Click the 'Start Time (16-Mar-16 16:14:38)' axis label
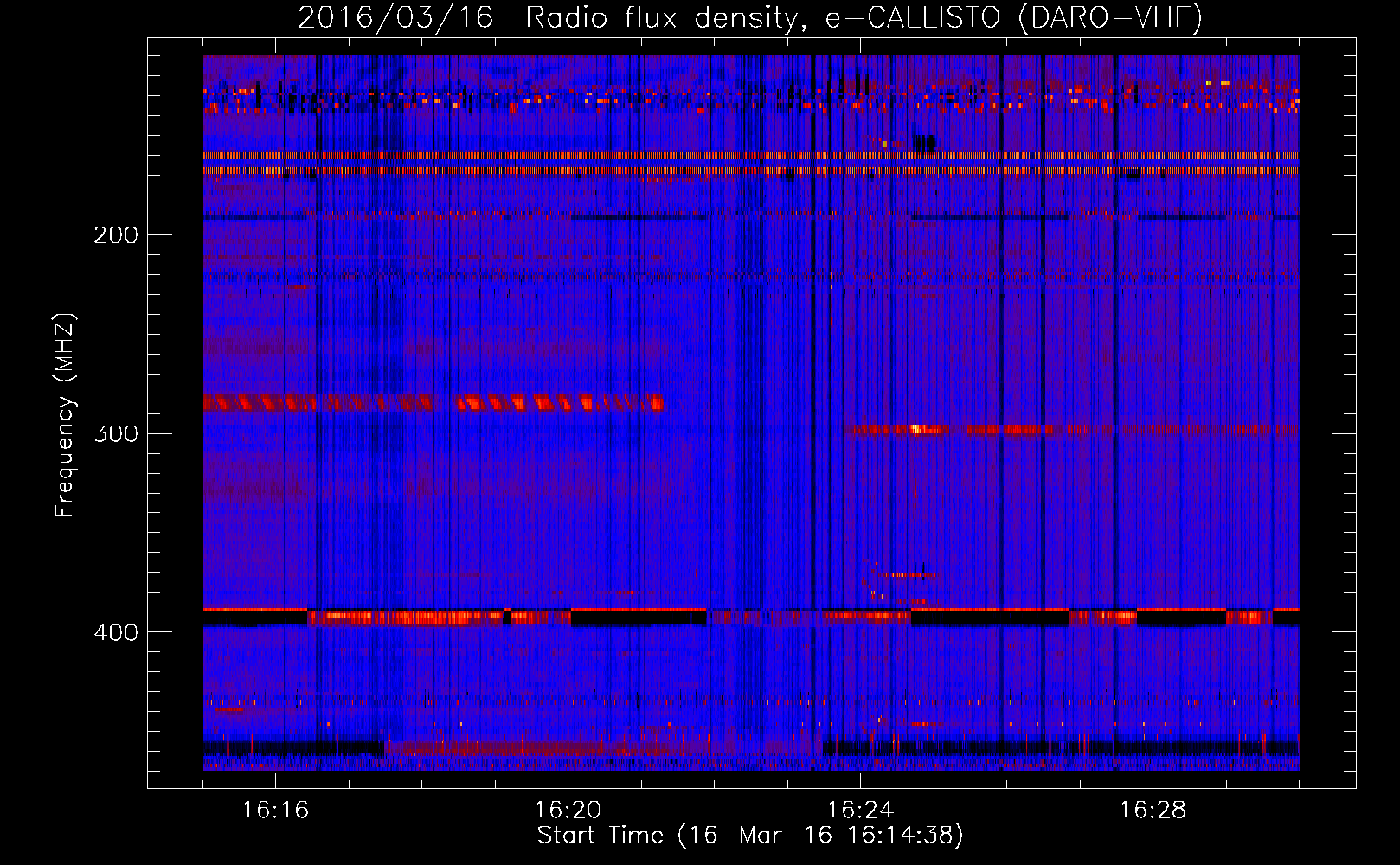The image size is (1400, 865). pyautogui.click(x=750, y=836)
